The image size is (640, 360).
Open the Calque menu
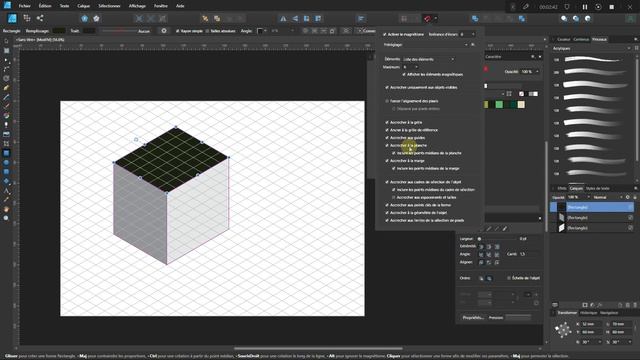click(x=83, y=6)
